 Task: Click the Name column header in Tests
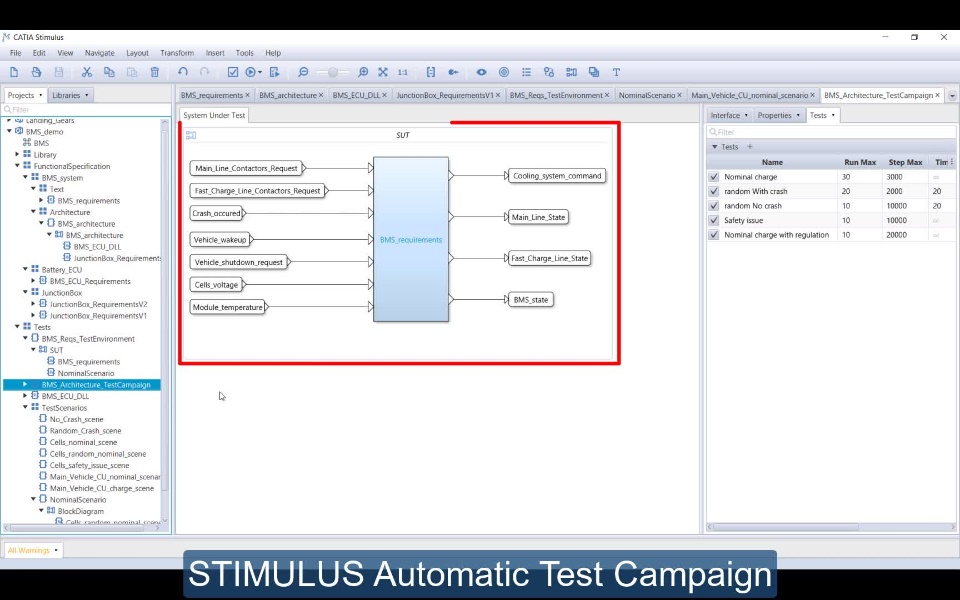[772, 162]
